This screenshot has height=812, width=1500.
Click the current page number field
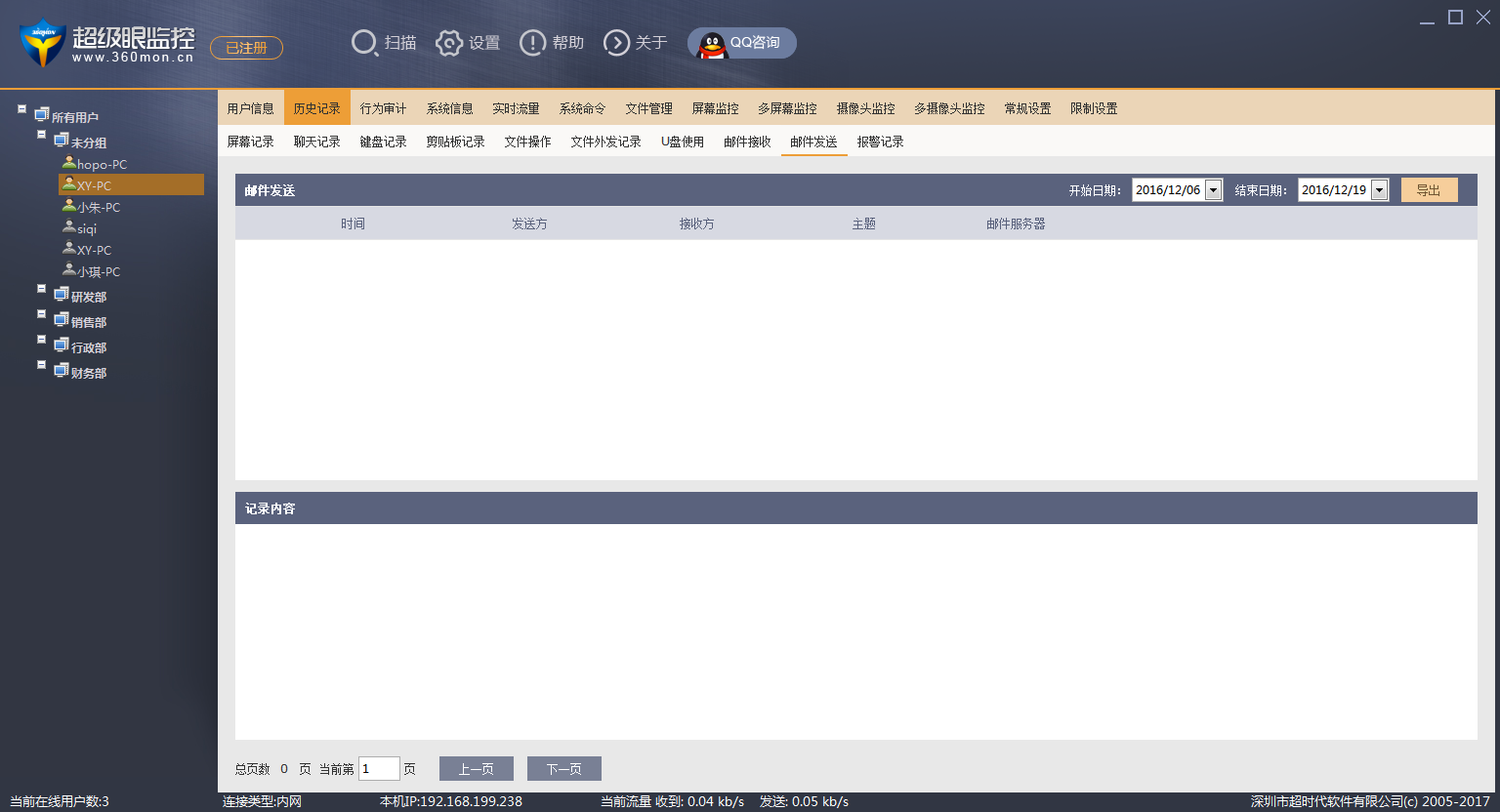[379, 769]
